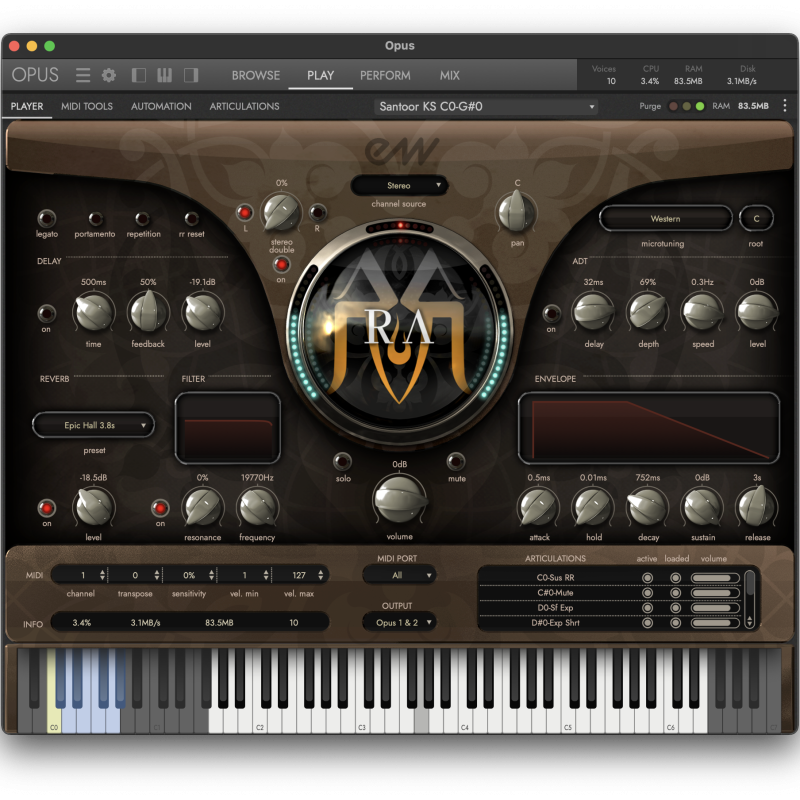Viewport: 800px width, 800px height.
Task: Adjust volume slider for D#0-Exp Shrt
Action: [x=715, y=623]
